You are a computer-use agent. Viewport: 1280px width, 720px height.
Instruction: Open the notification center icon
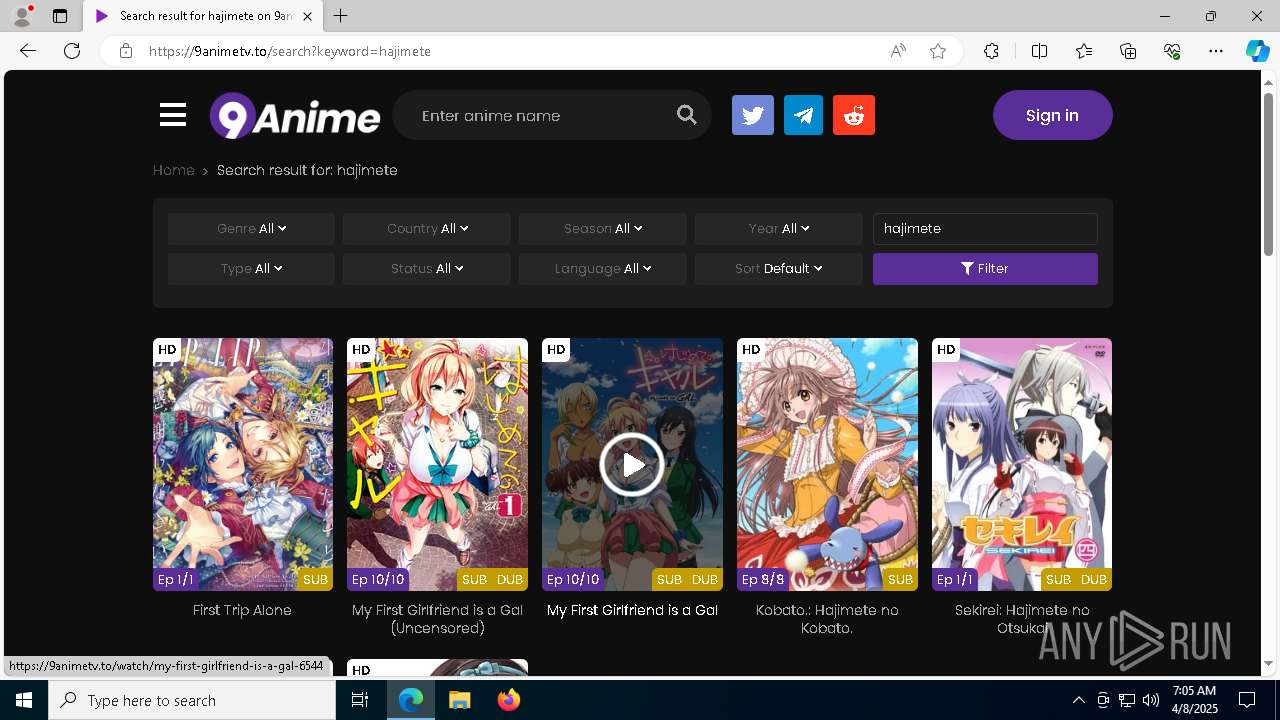[x=1248, y=700]
